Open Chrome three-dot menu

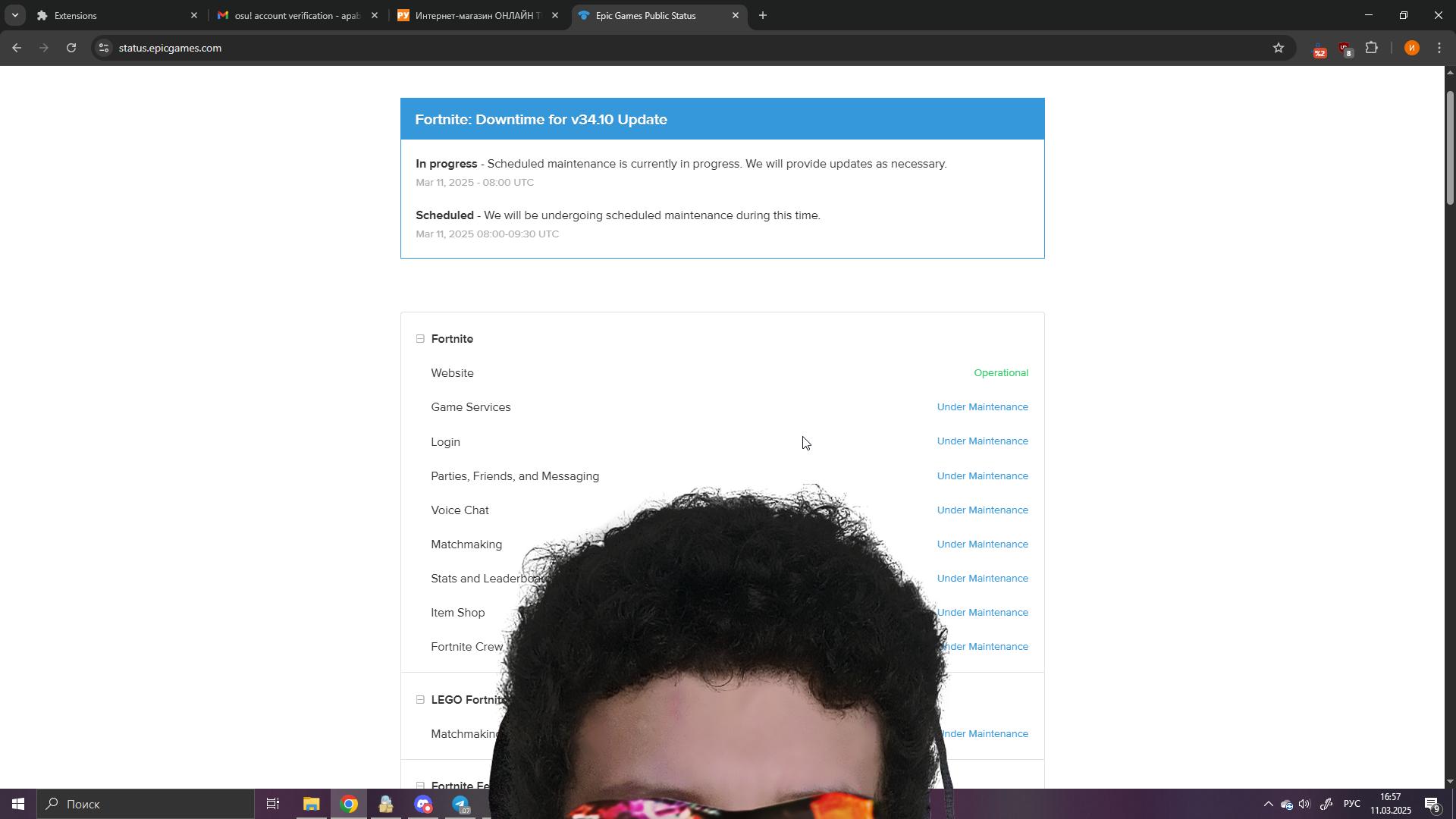point(1439,48)
